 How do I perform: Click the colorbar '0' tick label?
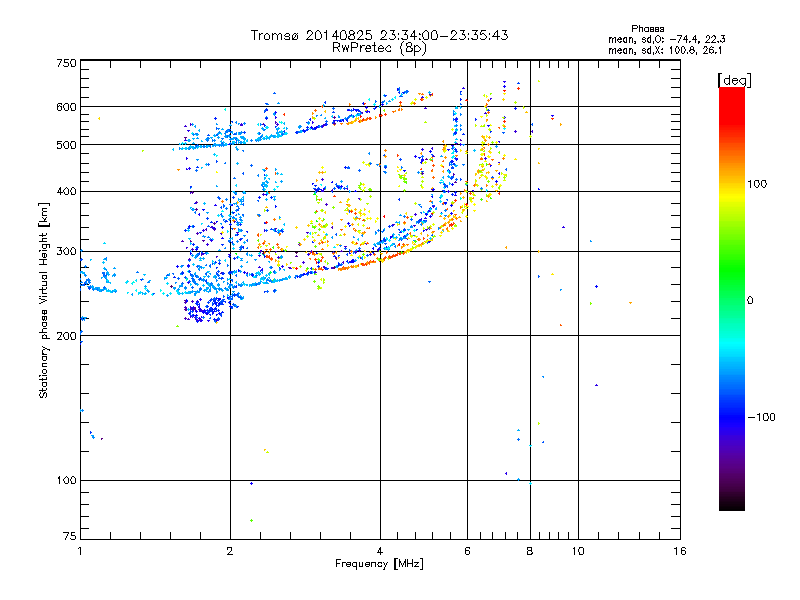pos(750,301)
